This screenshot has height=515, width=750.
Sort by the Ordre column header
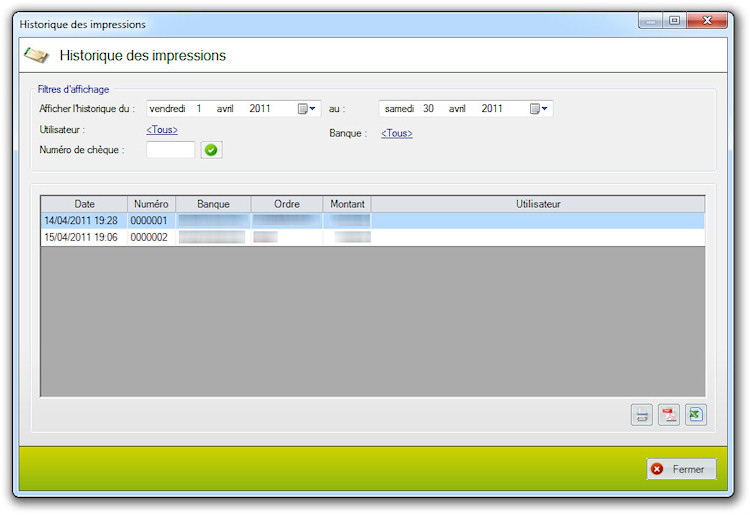(x=287, y=204)
